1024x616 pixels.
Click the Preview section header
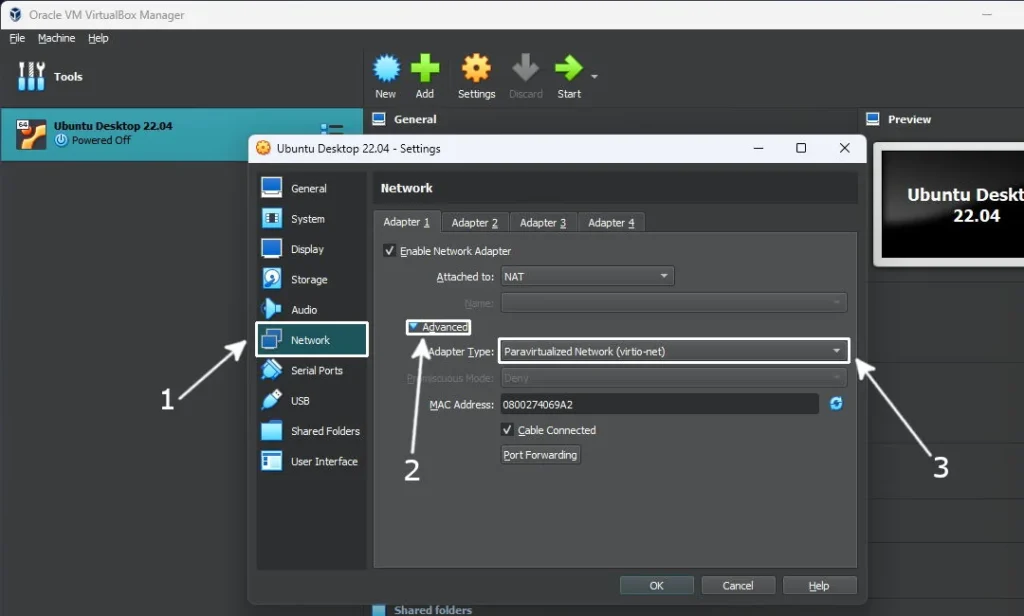click(909, 120)
